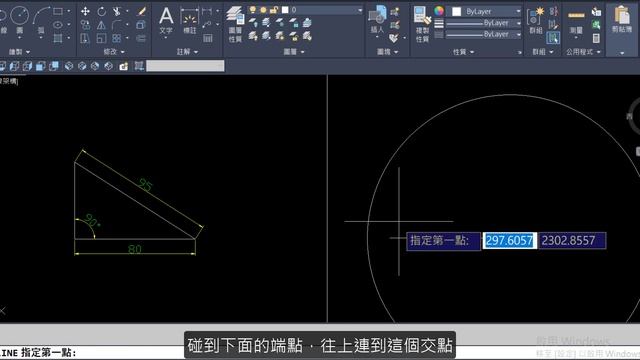Select the Linear dimension tool

[x=207, y=11]
